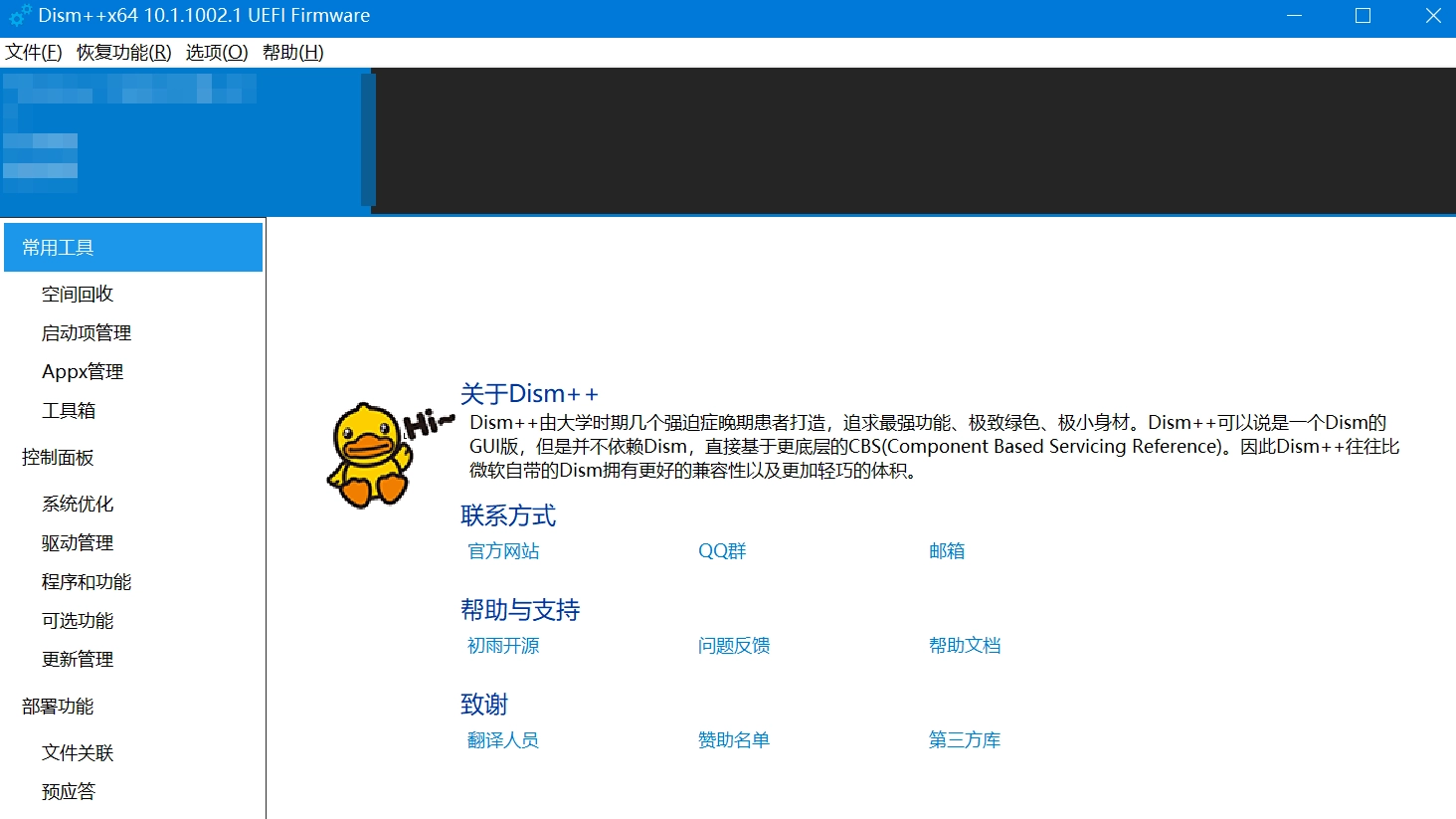Image resolution: width=1456 pixels, height=819 pixels.
Task: Click the 关于Dism++ heading
Action: click(530, 394)
